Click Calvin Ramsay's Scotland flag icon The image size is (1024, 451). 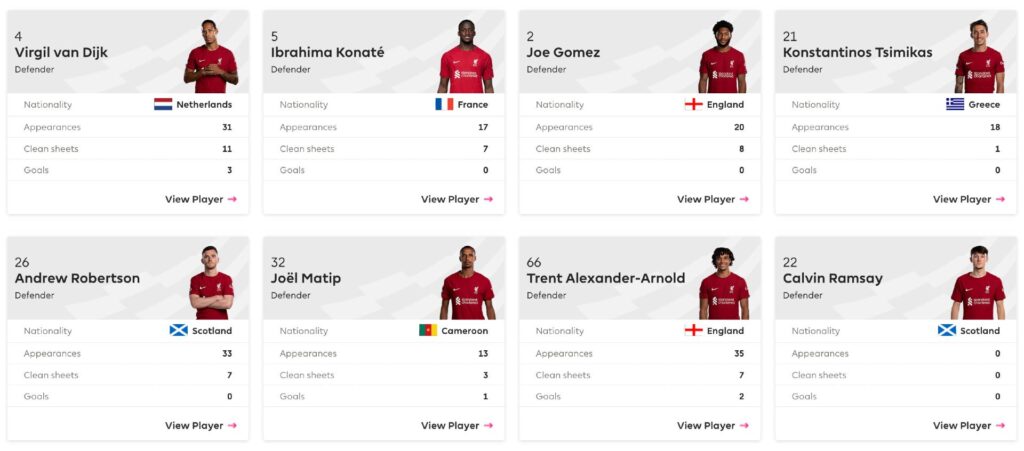[947, 330]
